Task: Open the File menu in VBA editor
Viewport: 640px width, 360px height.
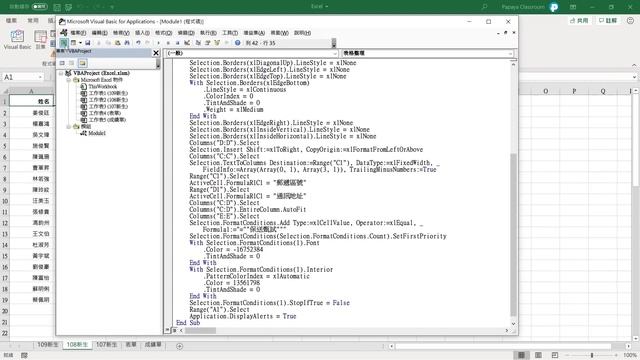Action: click(x=78, y=33)
